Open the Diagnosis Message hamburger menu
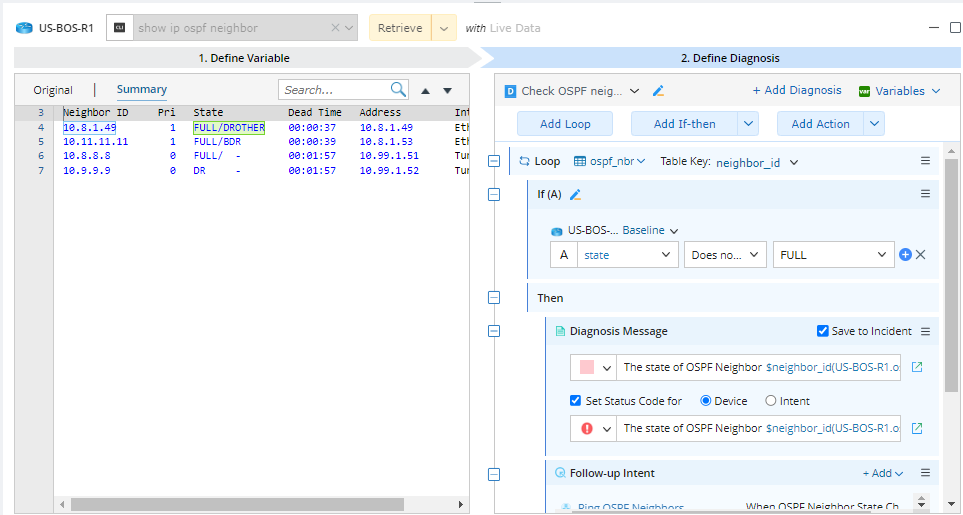The width and height of the screenshot is (963, 515). [925, 331]
